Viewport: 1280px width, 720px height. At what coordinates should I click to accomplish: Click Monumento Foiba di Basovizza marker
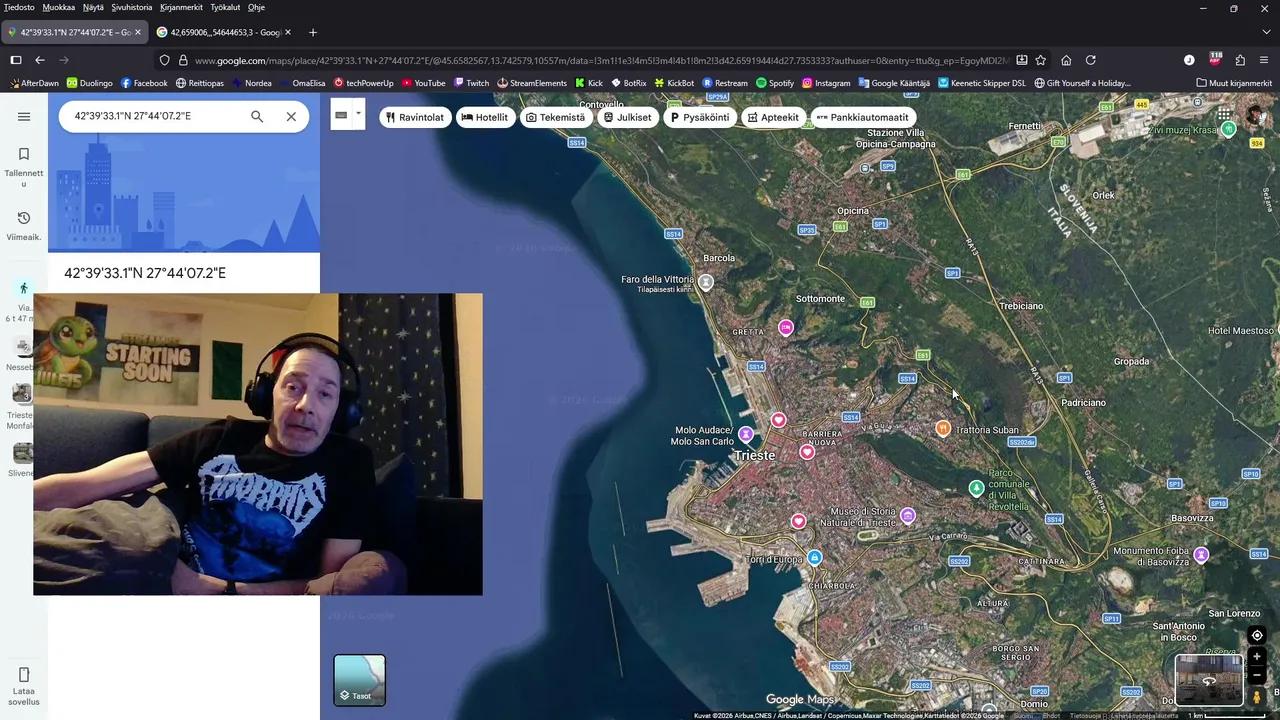1201,555
